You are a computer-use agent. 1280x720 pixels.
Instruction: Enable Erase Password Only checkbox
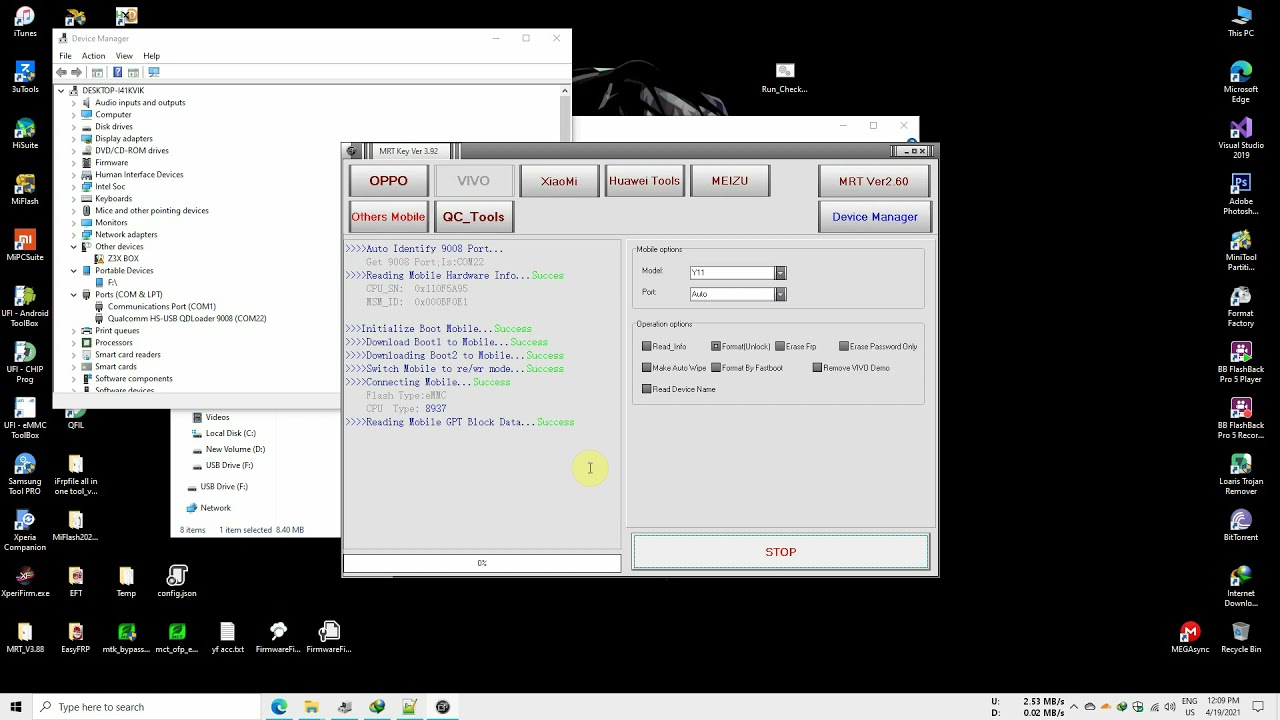point(844,346)
